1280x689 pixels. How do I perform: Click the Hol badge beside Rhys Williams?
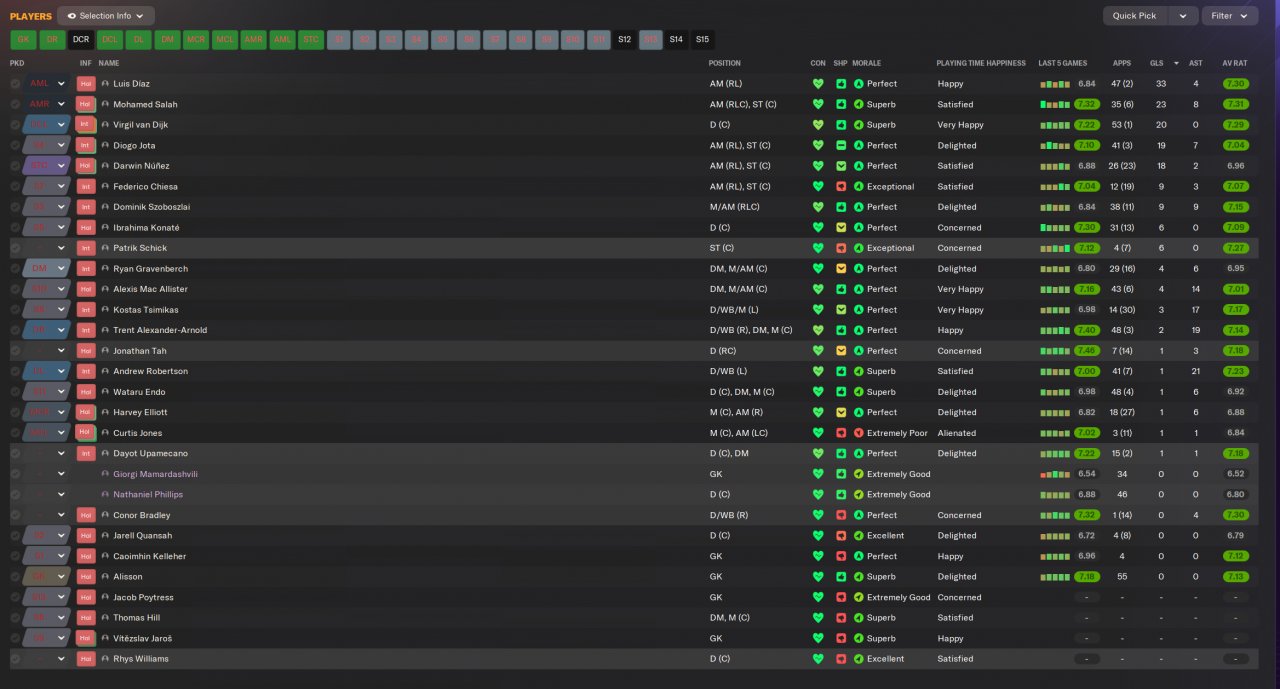(86, 659)
